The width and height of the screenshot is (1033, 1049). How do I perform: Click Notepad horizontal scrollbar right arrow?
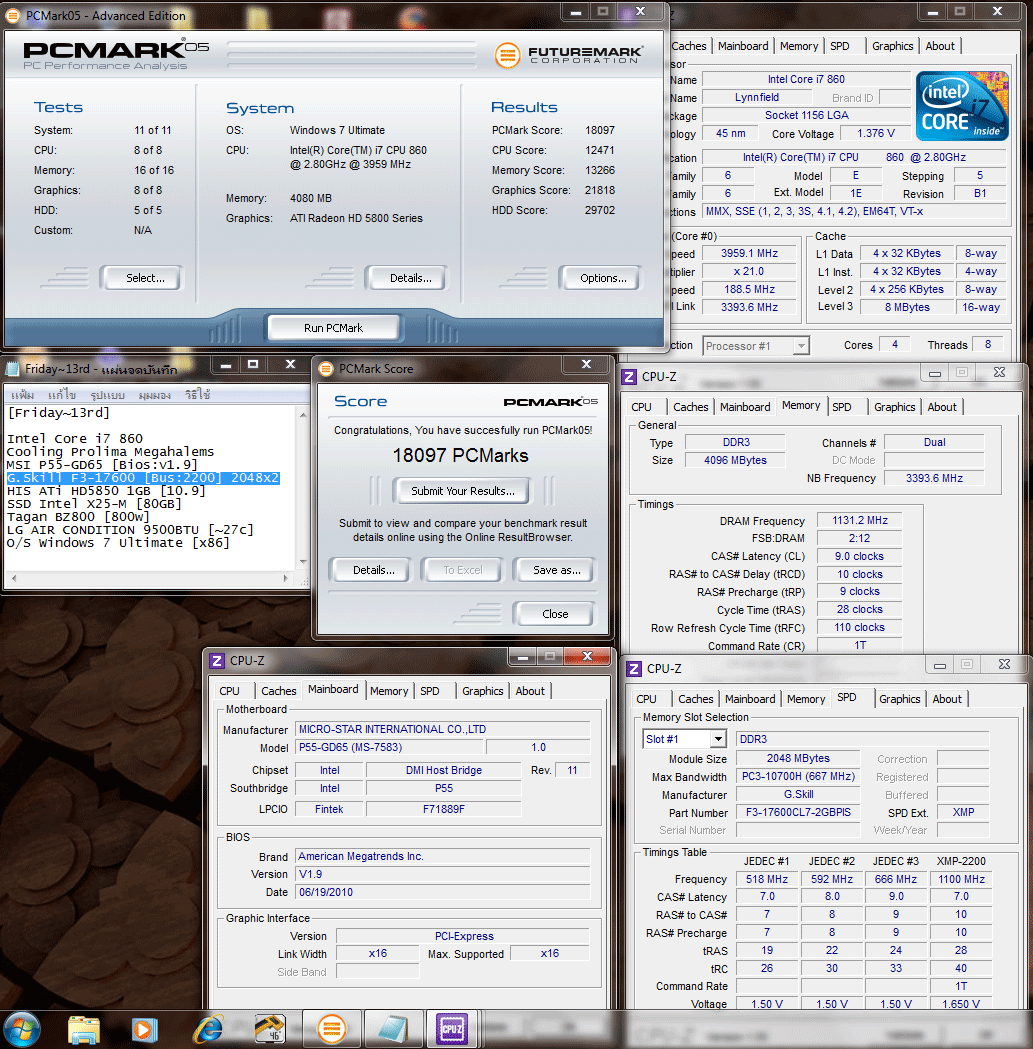[x=286, y=578]
